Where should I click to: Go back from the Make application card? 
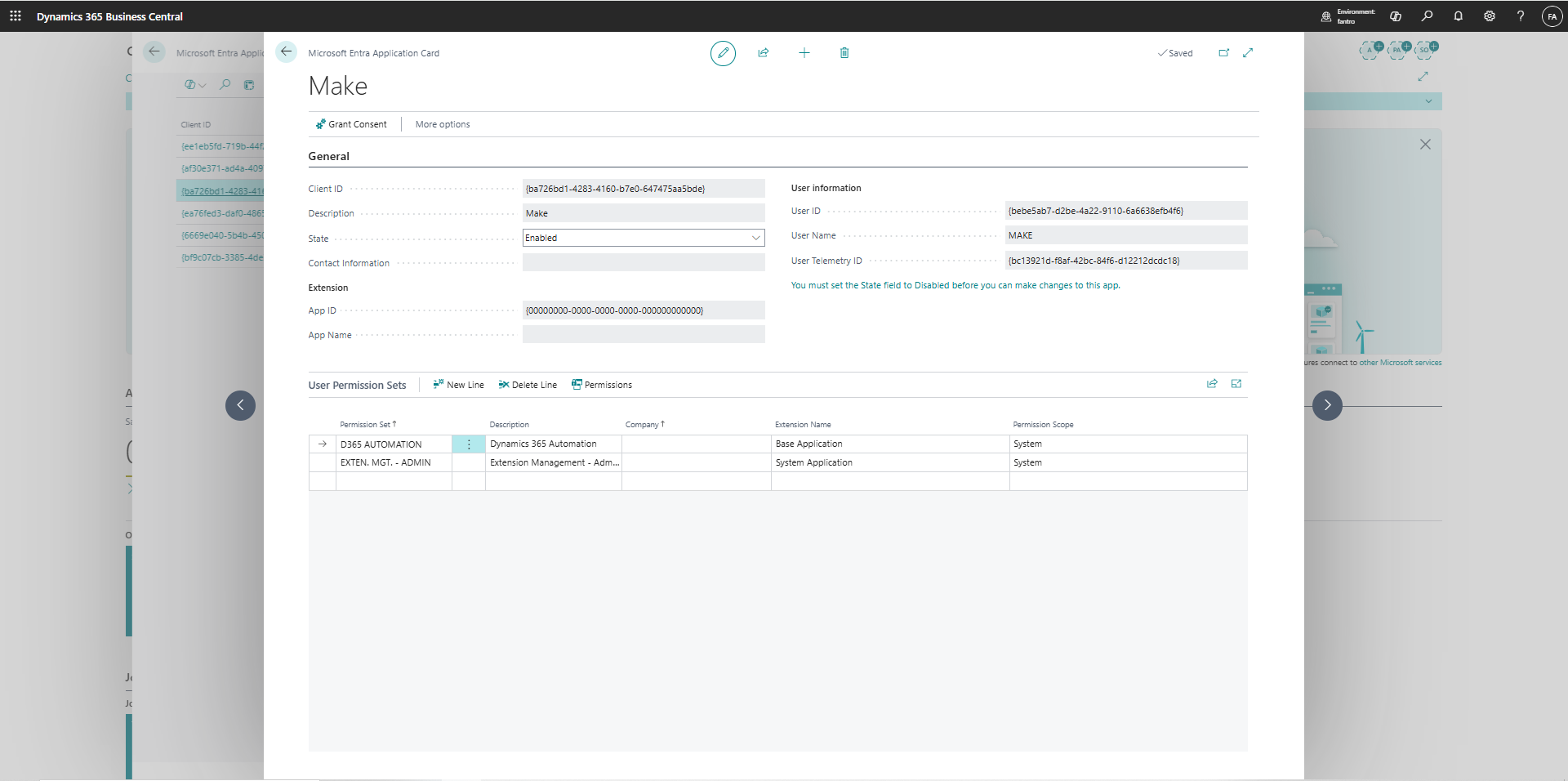coord(286,52)
